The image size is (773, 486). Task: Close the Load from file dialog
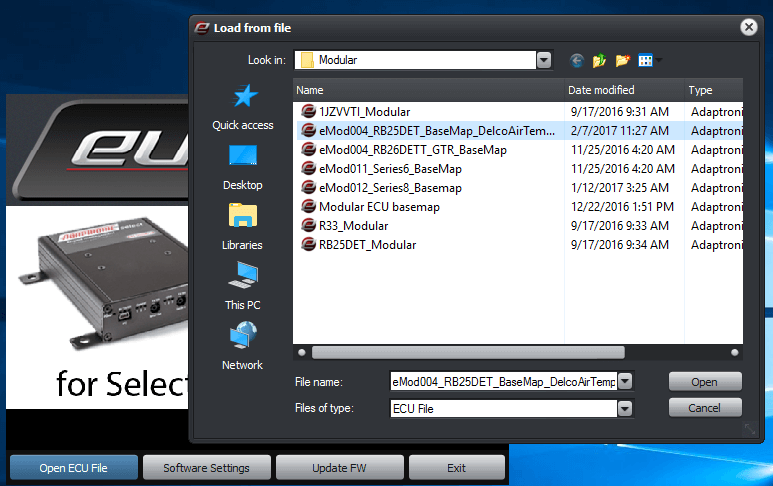(749, 27)
